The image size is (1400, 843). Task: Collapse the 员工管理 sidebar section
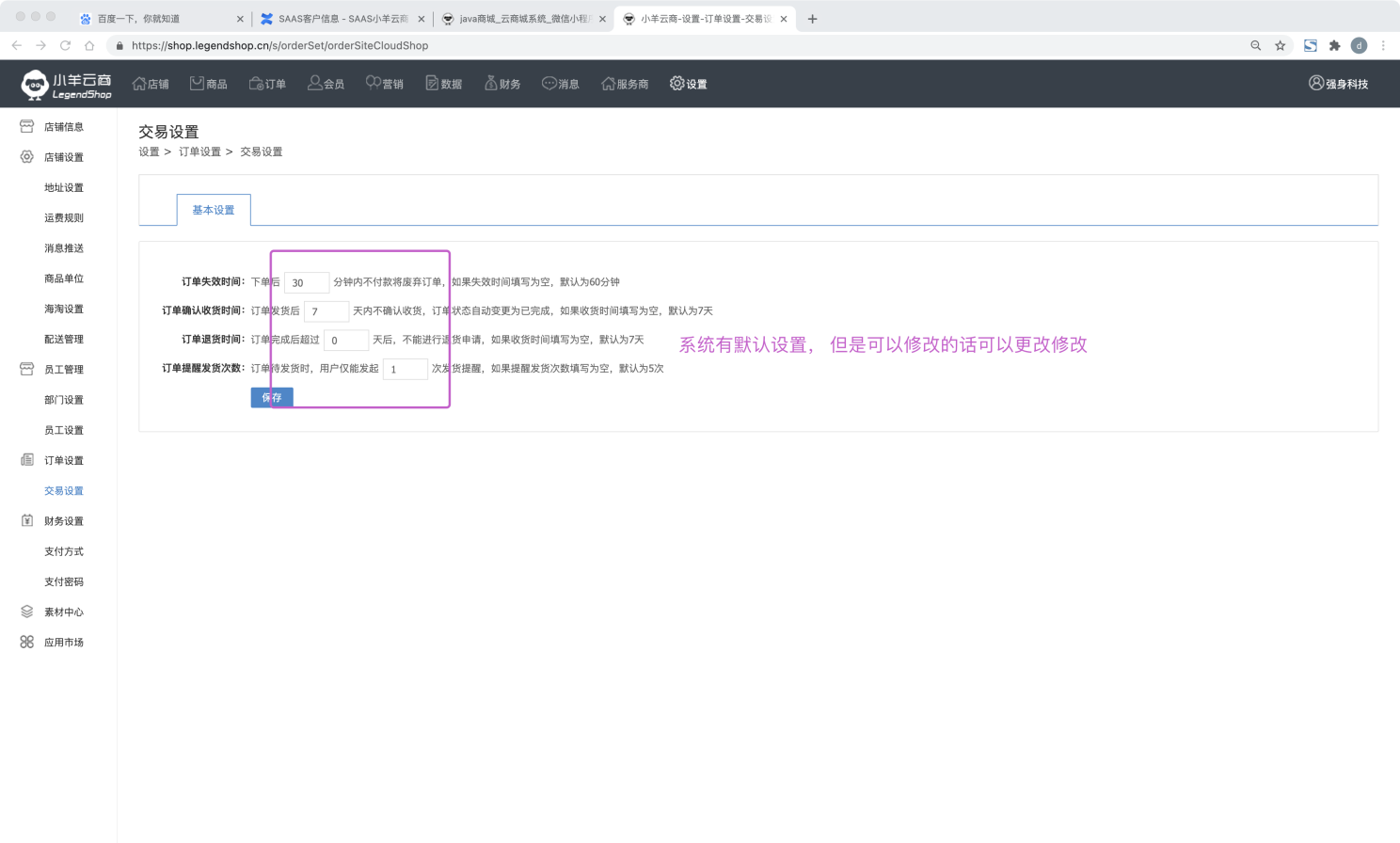[63, 370]
